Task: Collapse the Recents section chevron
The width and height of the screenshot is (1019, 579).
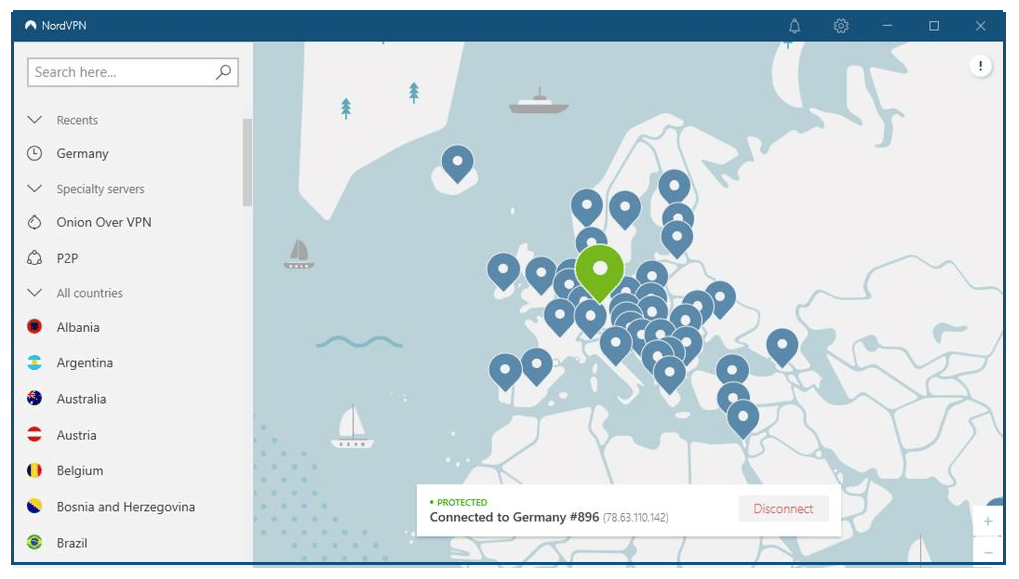Action: (35, 120)
